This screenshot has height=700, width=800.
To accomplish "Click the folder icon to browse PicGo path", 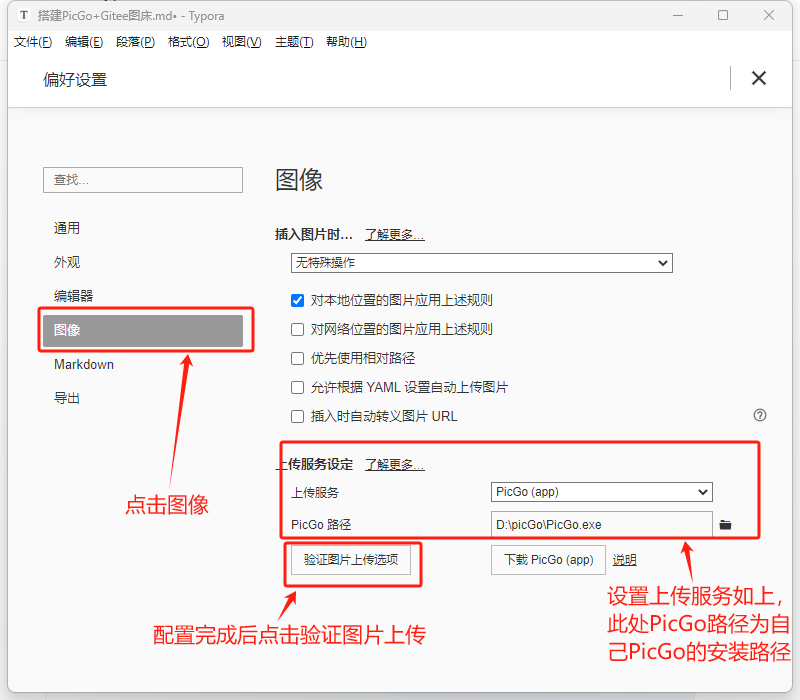I will (725, 524).
